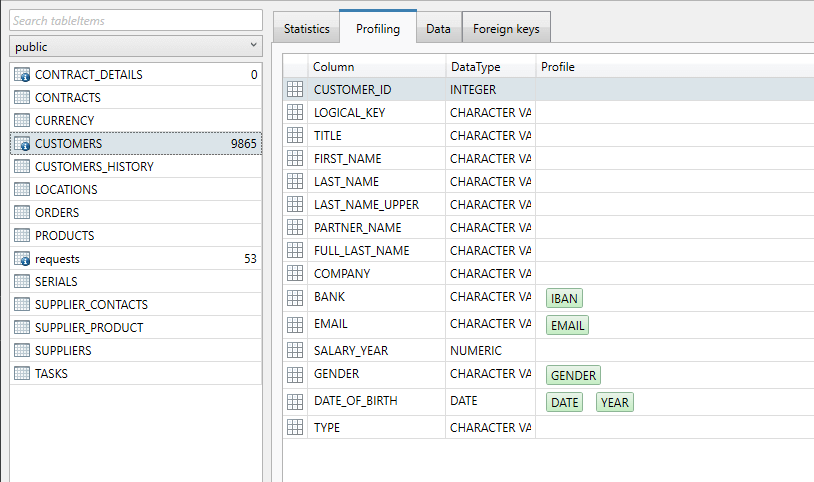Click the IBAN profile tag
This screenshot has height=482, width=814.
(565, 298)
